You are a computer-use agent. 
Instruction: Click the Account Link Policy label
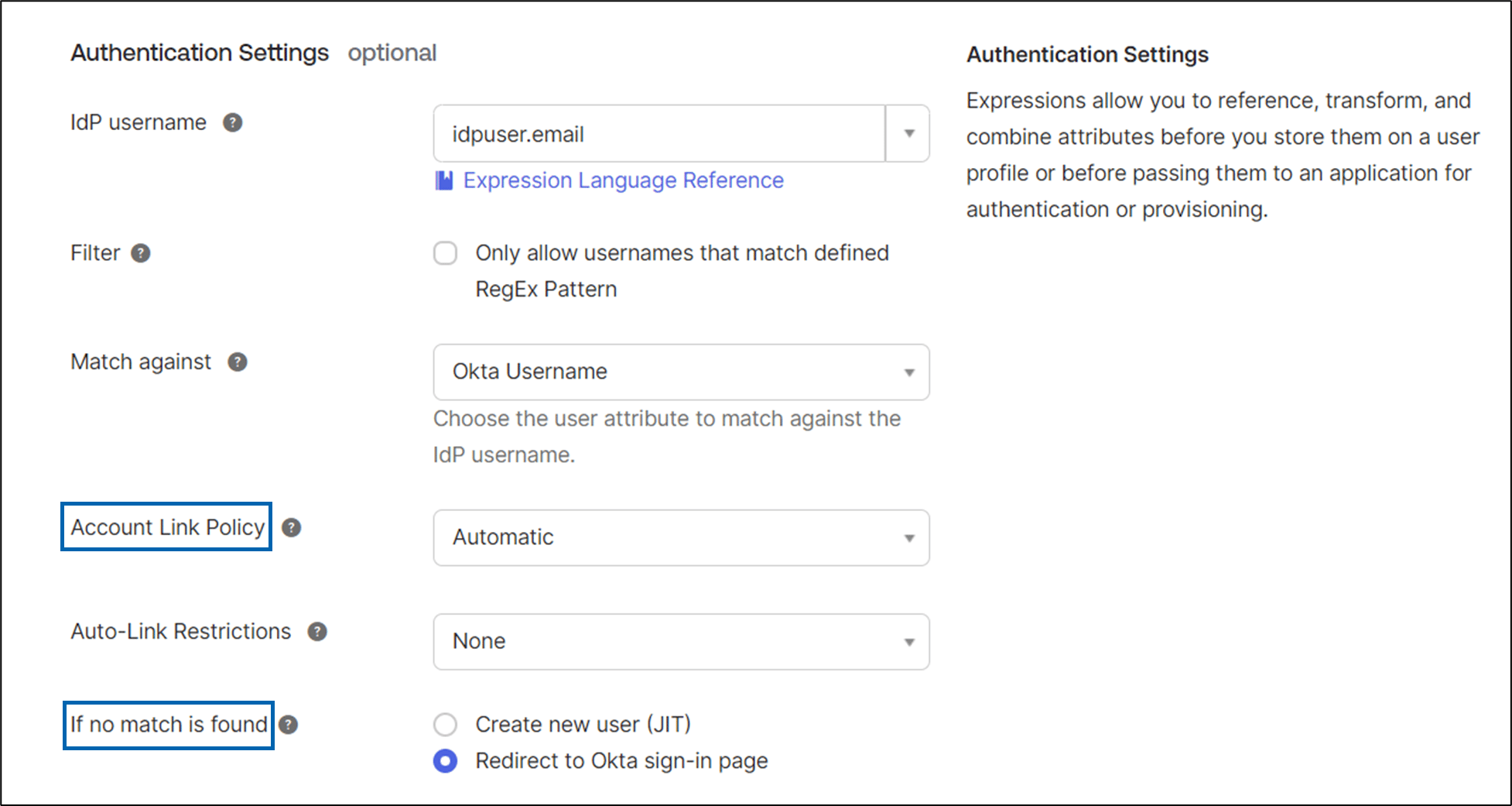(x=167, y=527)
